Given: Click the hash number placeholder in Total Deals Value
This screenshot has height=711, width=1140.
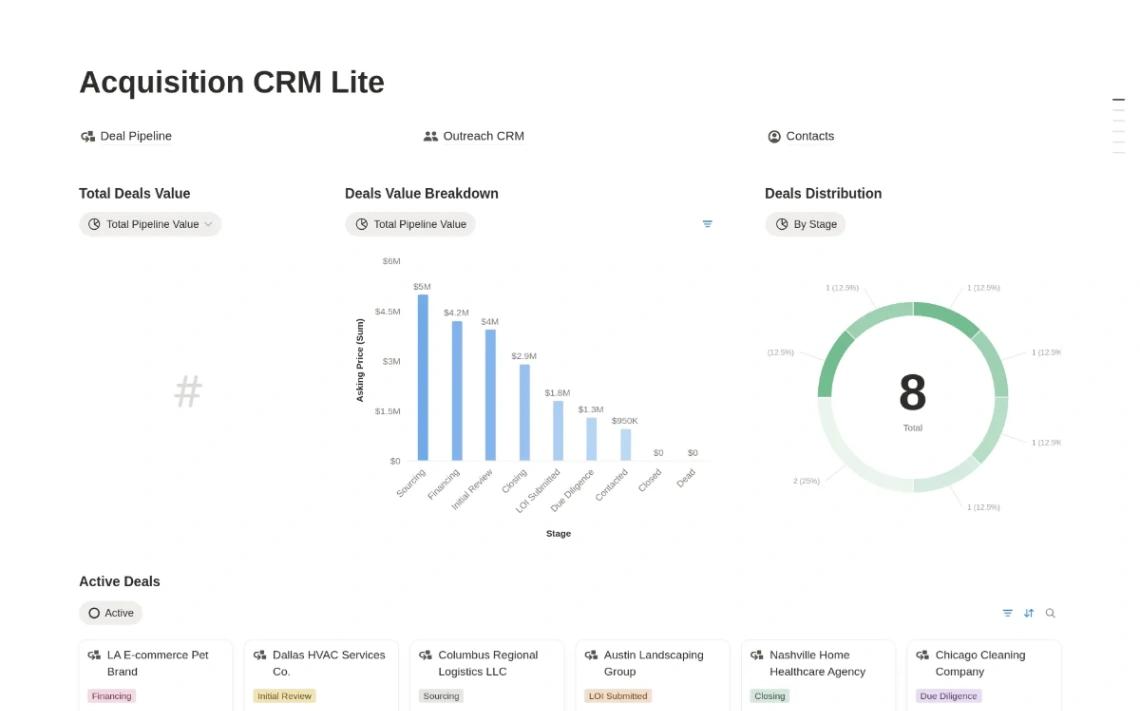Looking at the screenshot, I should pyautogui.click(x=188, y=391).
